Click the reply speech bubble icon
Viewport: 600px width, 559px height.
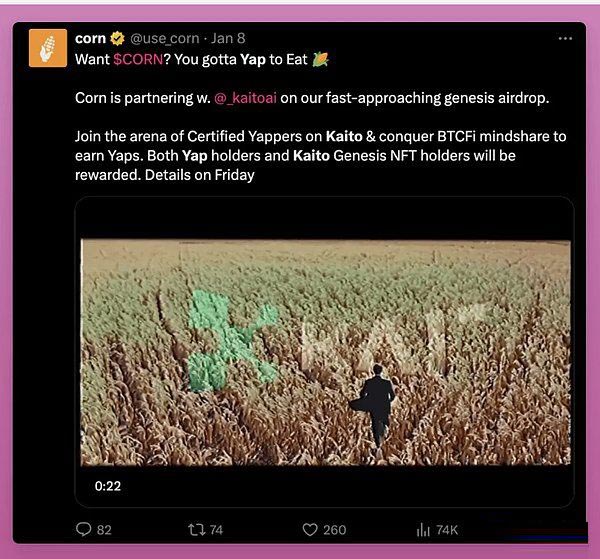pyautogui.click(x=83, y=529)
